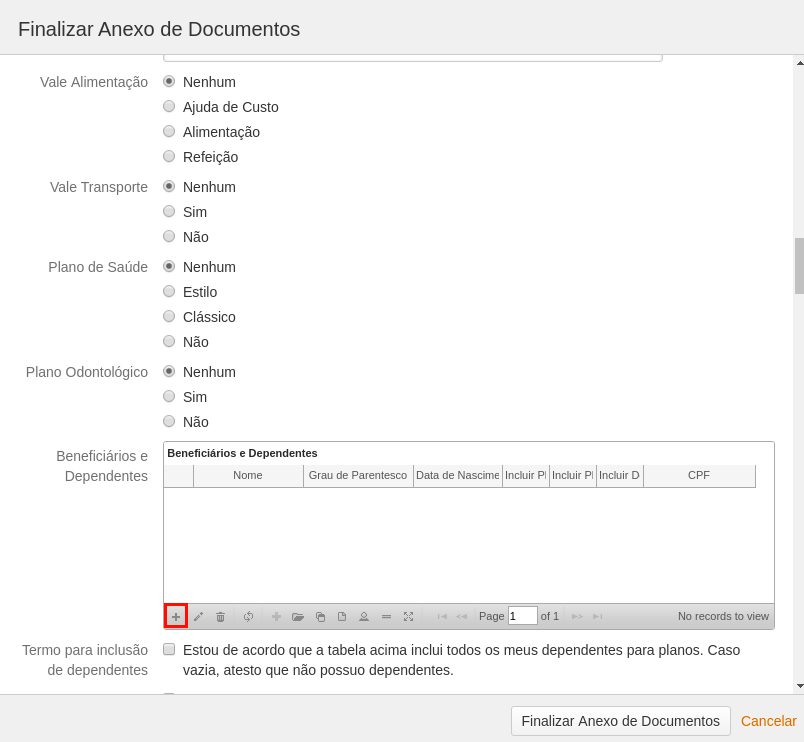Click the fullscreen expand icon in grid toolbar
Image resolution: width=804 pixels, height=742 pixels.
[408, 616]
